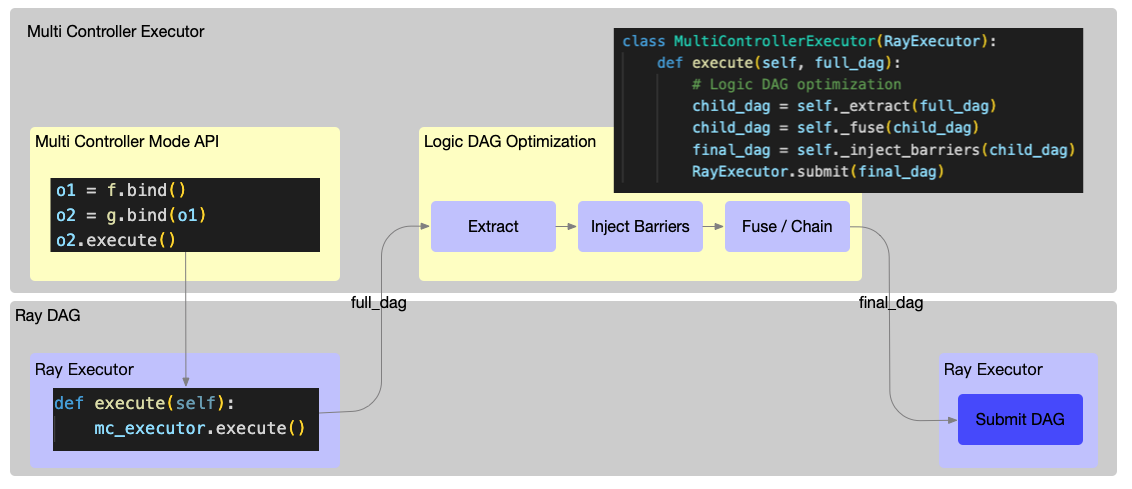Click the 'final_dag' edge label
This screenshot has height=489, width=1132.
[891, 303]
